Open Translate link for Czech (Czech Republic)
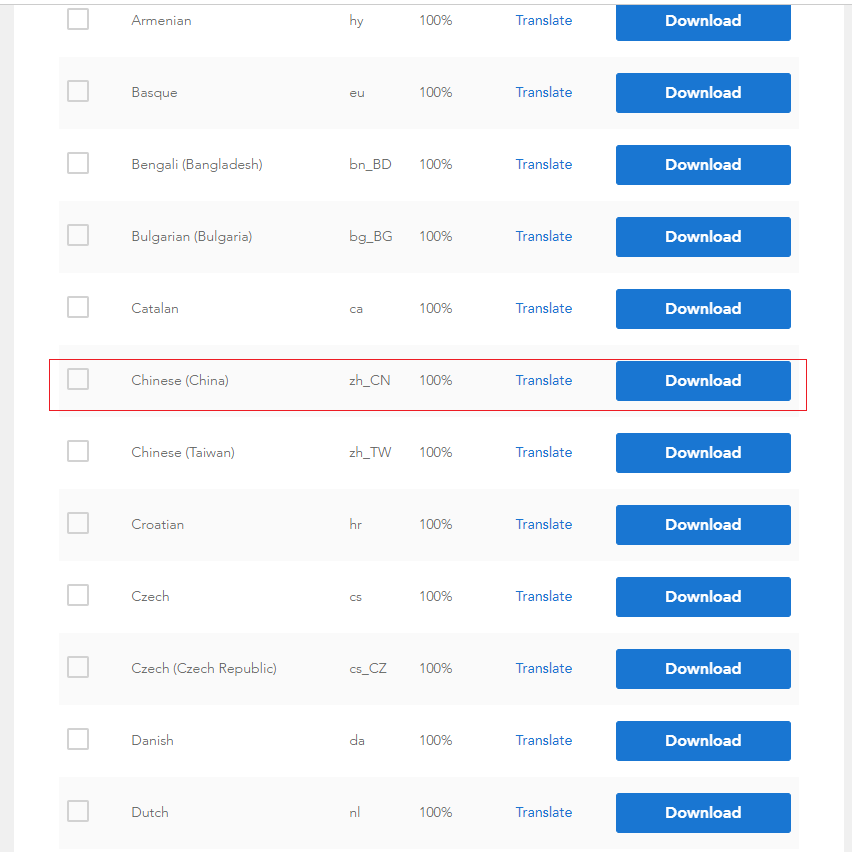 point(543,668)
